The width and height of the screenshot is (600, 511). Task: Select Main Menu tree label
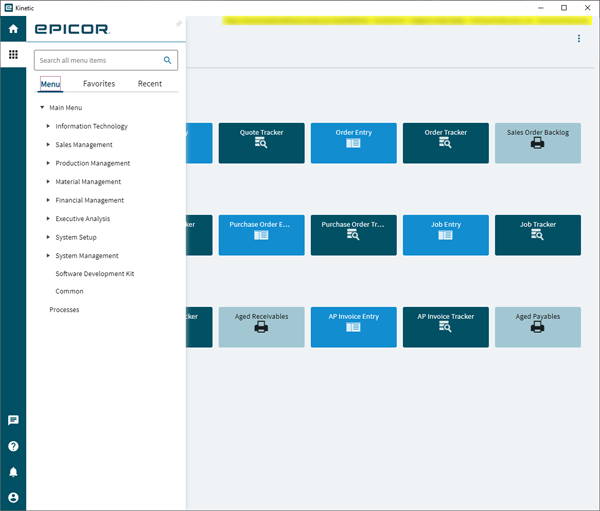point(66,108)
